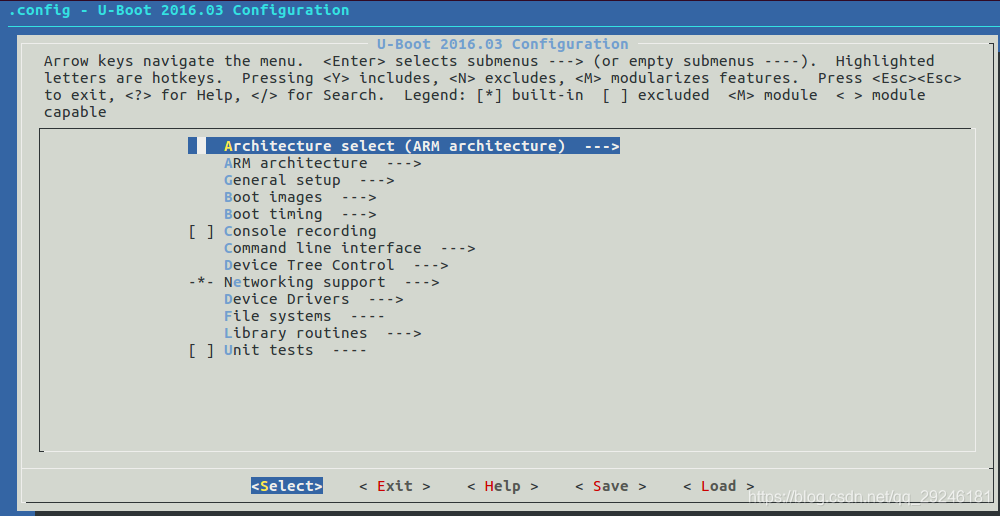Screen dimensions: 1000x516
Task: Open the Library routines submenu
Action: [x=323, y=333]
